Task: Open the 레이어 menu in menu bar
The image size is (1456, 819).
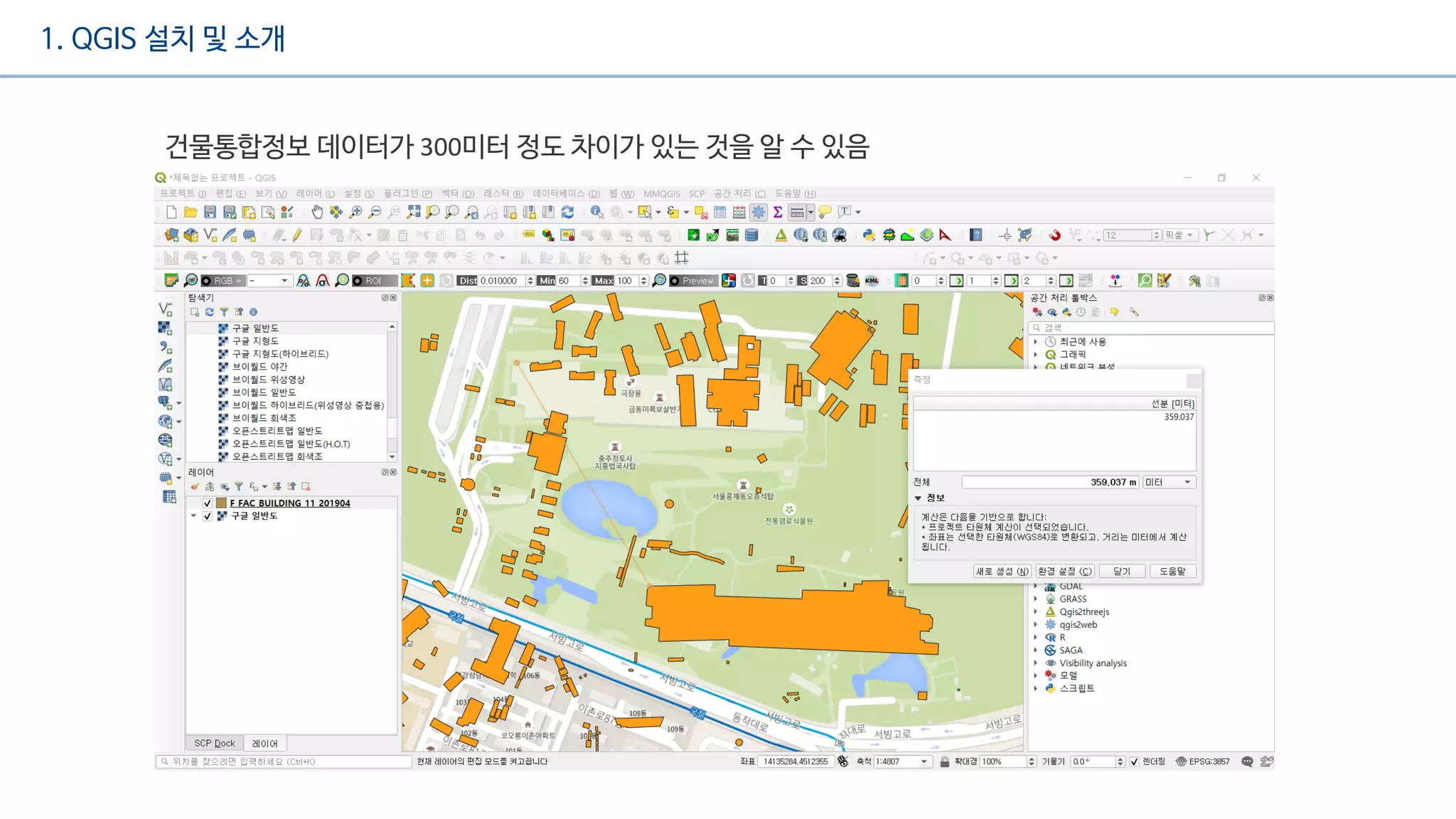Action: pyautogui.click(x=316, y=193)
